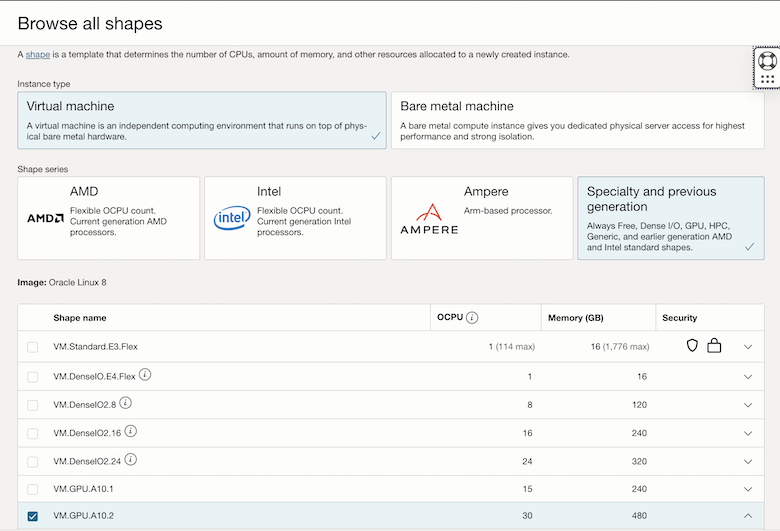This screenshot has width=780, height=531.
Task: Click the OCPU column info icon
Action: click(472, 318)
